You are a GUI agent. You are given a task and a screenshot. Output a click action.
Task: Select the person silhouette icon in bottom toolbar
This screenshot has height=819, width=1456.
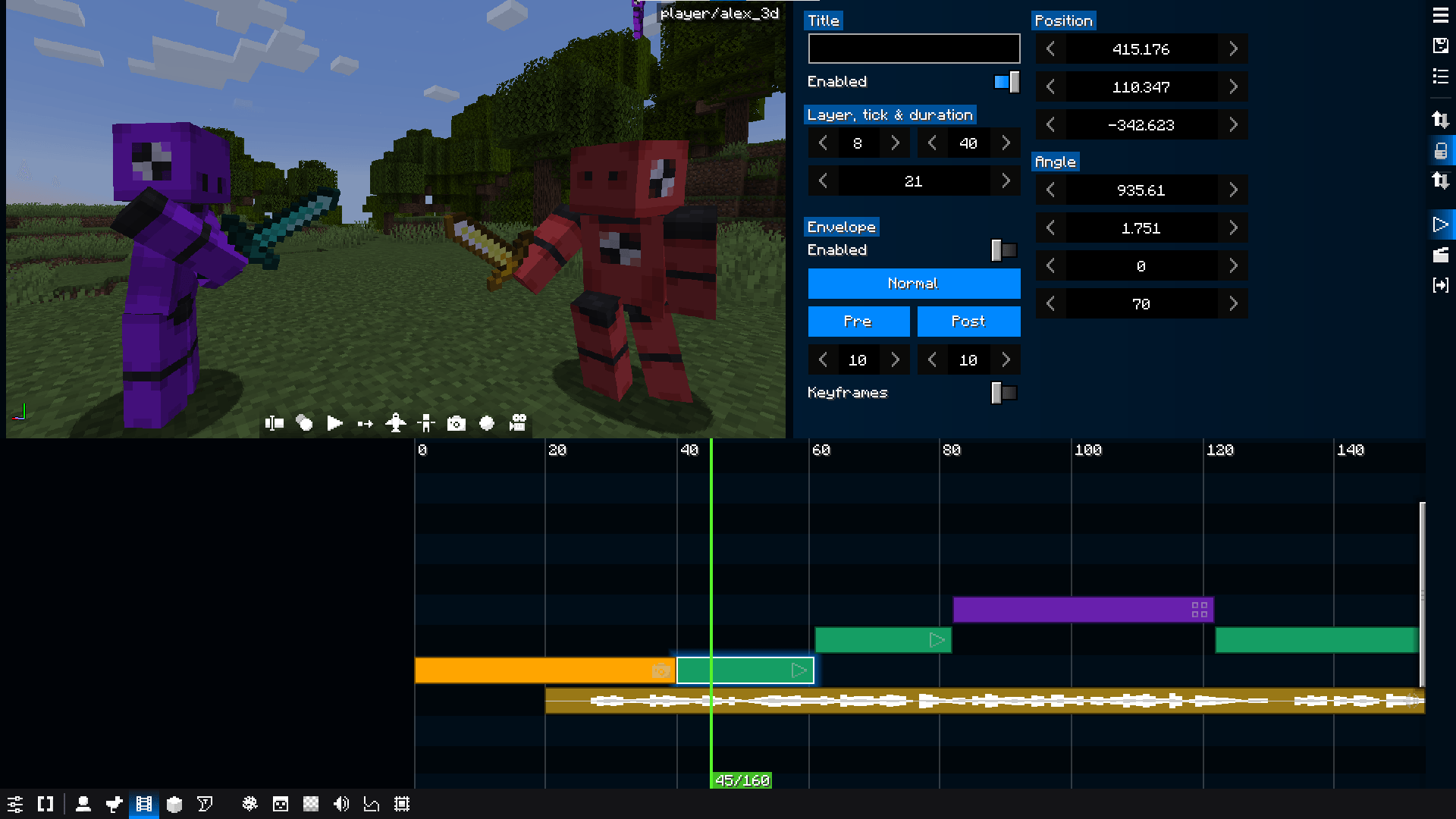pos(83,804)
